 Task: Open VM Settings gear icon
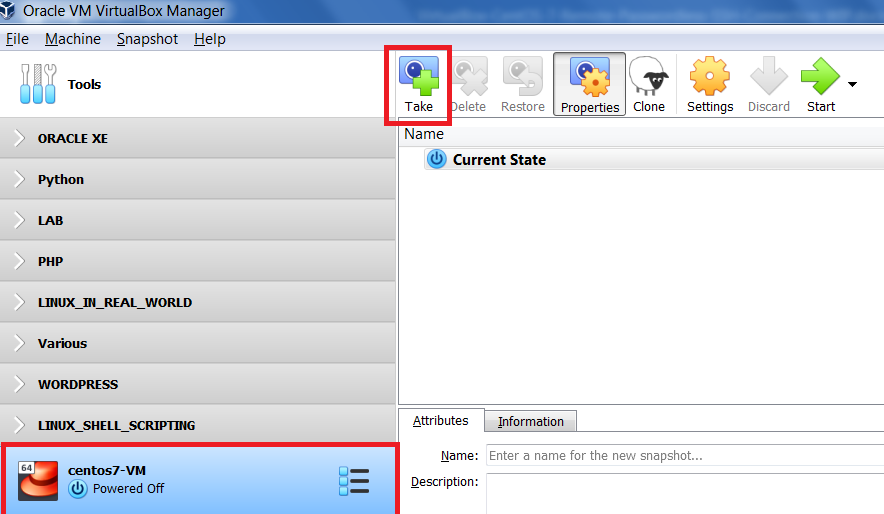(710, 77)
